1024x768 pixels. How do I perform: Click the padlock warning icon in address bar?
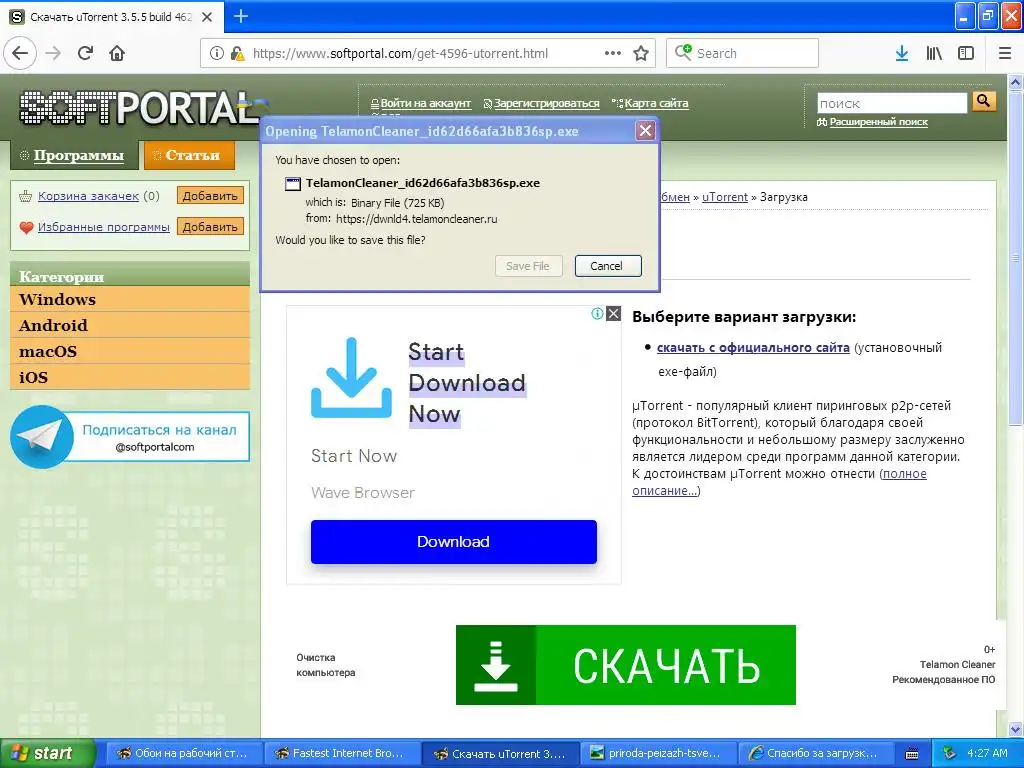(238, 54)
